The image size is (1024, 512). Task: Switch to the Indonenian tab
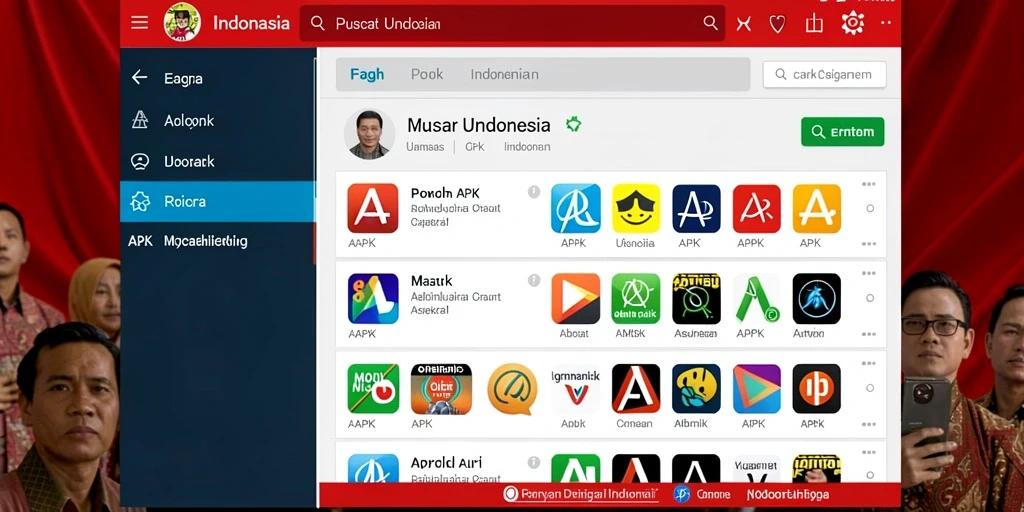pyautogui.click(x=504, y=74)
